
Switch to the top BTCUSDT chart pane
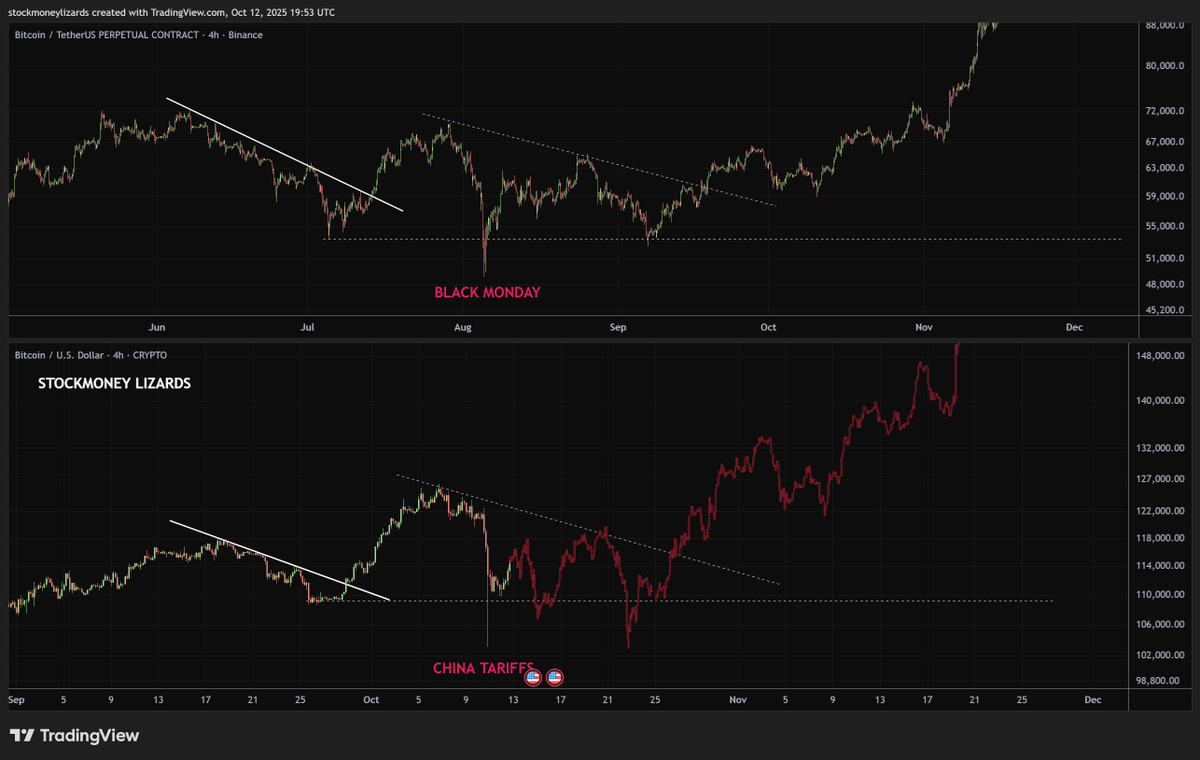click(x=600, y=170)
